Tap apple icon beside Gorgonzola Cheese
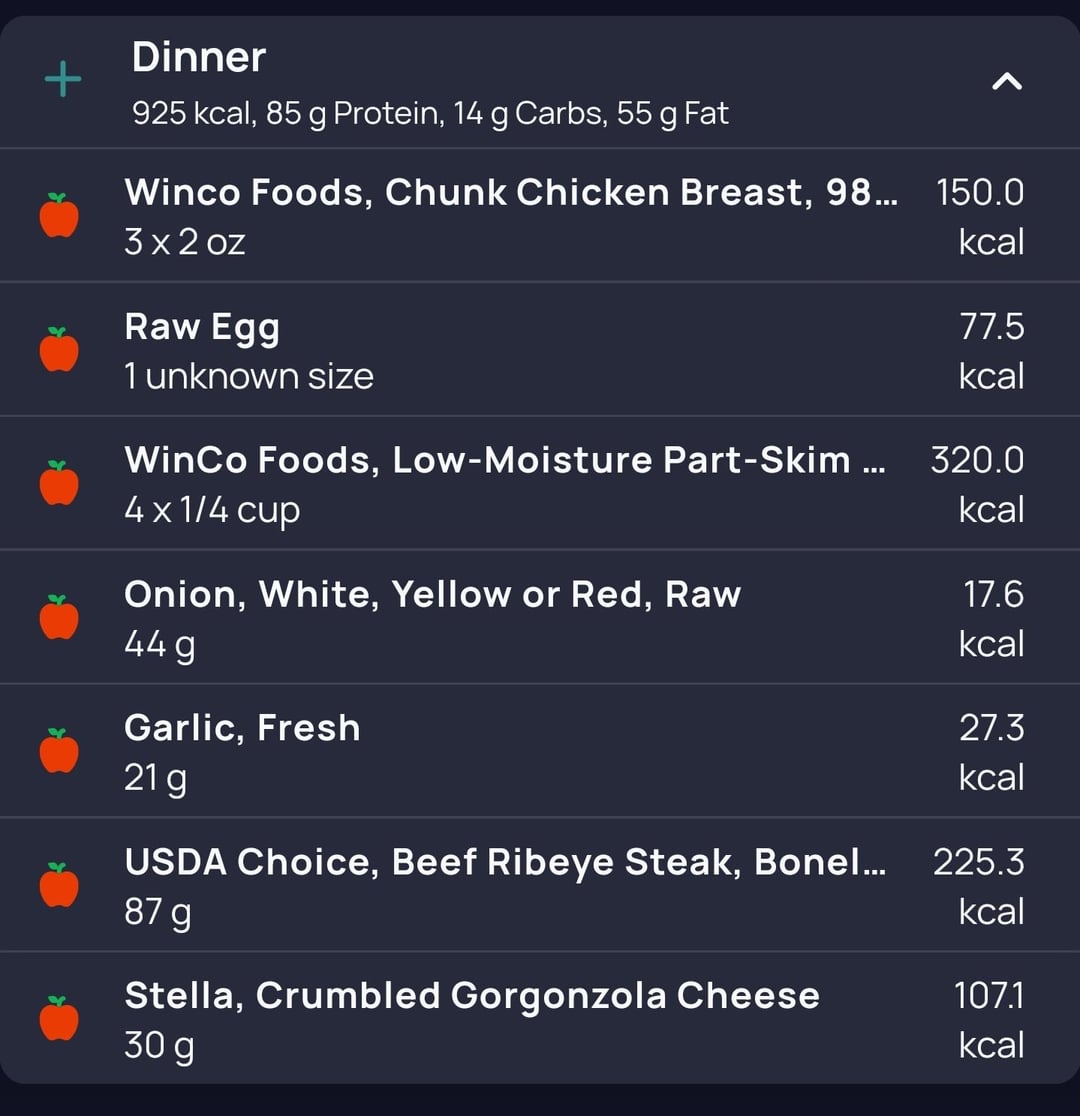The image size is (1080, 1116). pos(59,1019)
